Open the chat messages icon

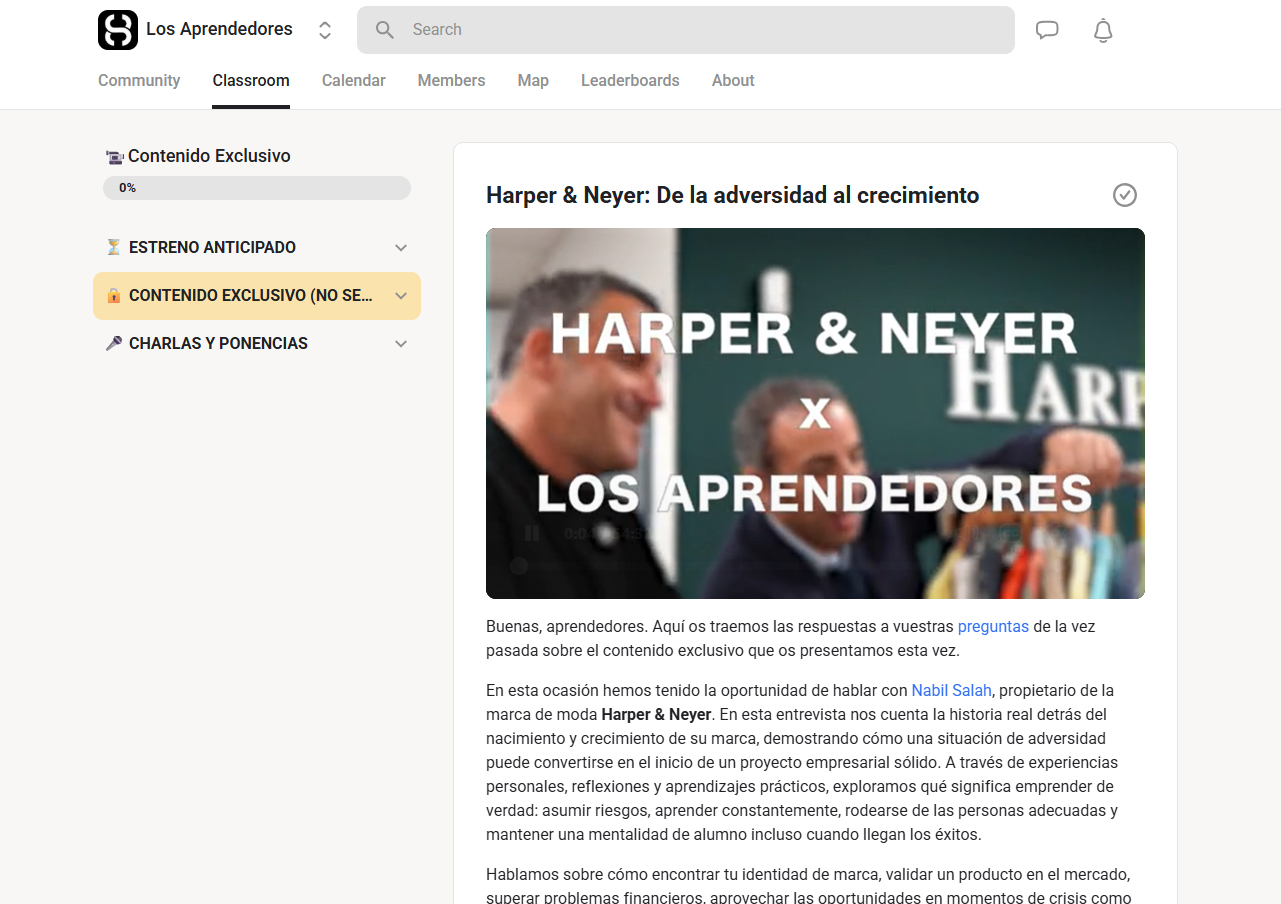[x=1047, y=30]
